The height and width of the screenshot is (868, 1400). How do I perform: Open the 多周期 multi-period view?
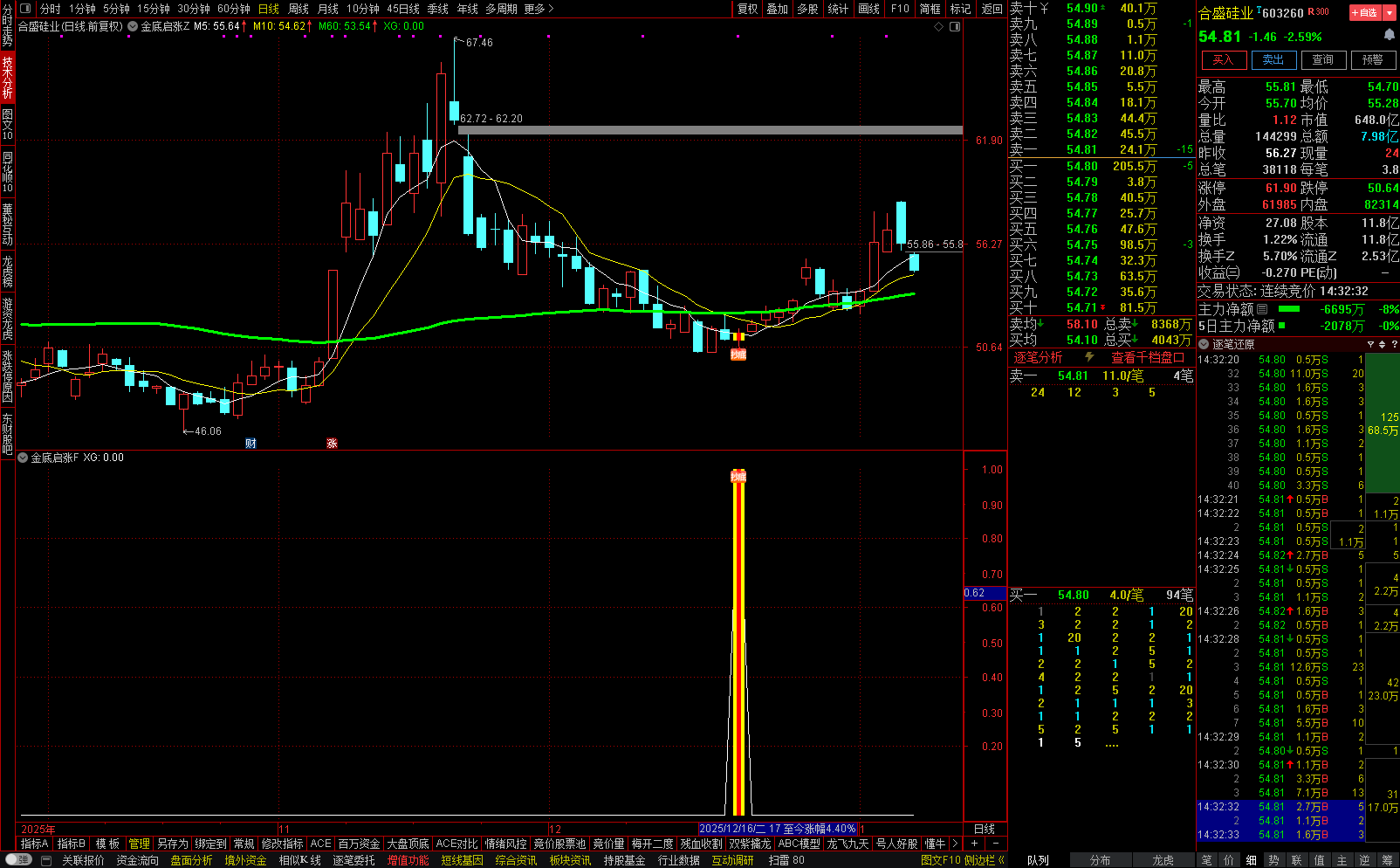[x=501, y=9]
